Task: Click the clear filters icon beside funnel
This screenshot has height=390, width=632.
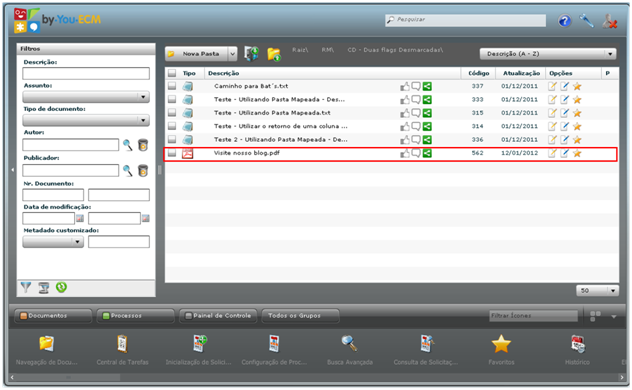Action: point(44,288)
